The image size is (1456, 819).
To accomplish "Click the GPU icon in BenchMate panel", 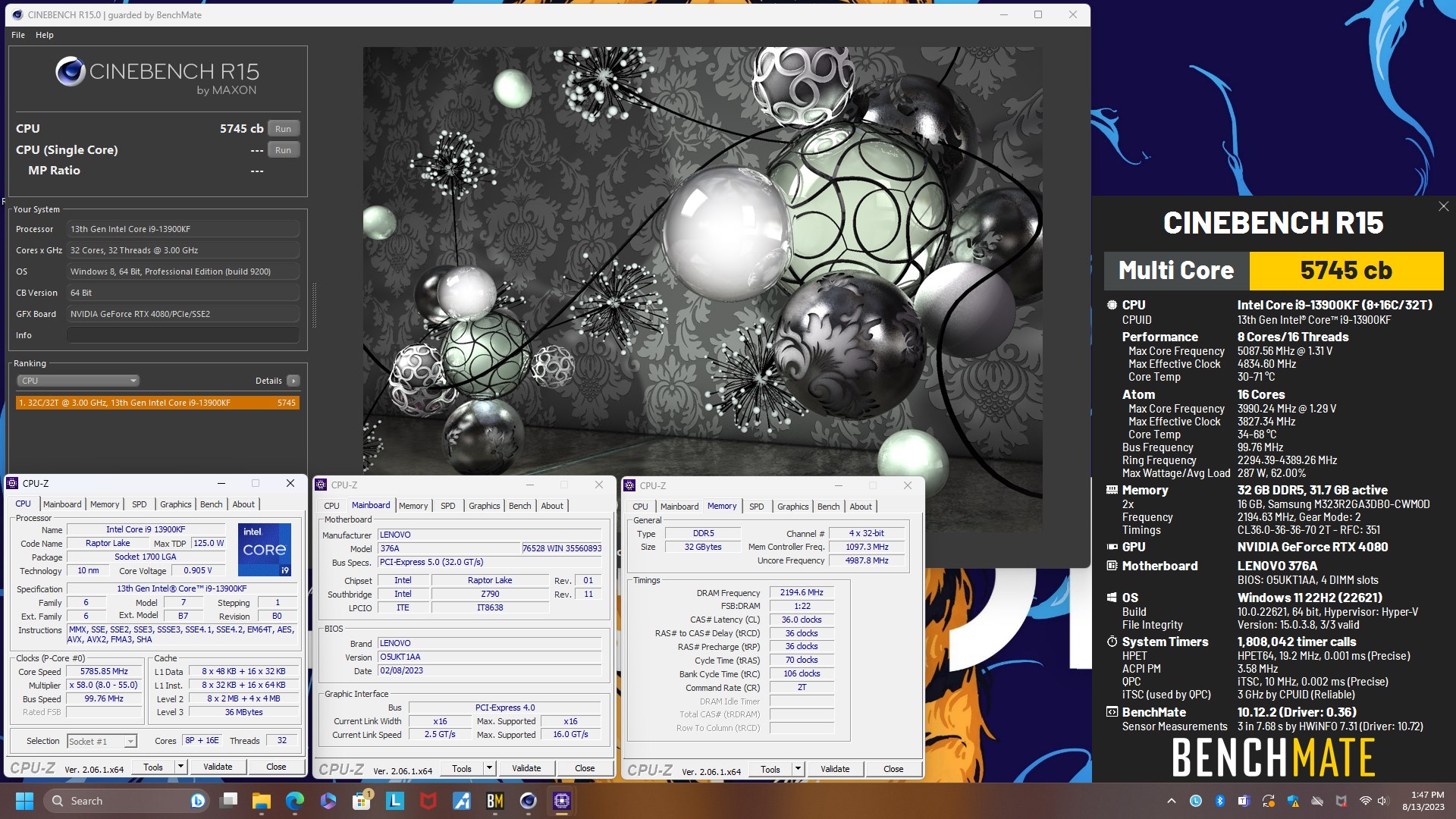I will (x=1112, y=547).
